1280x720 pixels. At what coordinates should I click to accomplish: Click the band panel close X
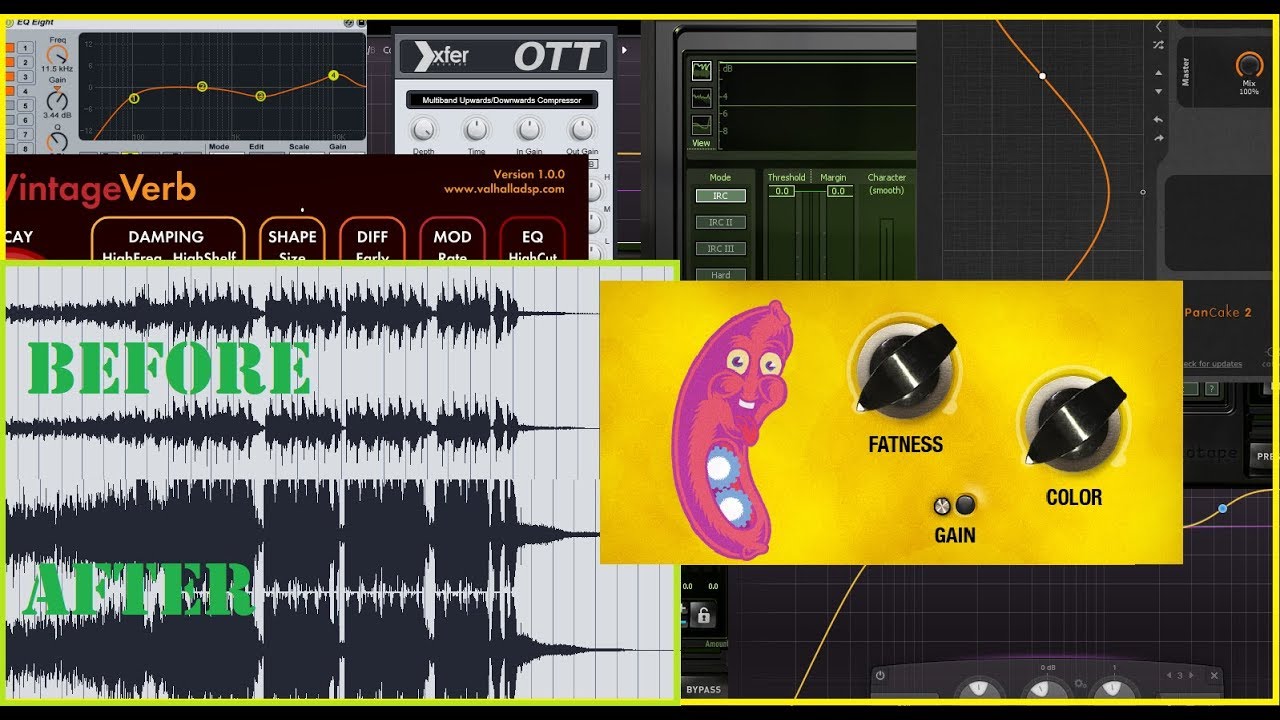[x=1214, y=676]
